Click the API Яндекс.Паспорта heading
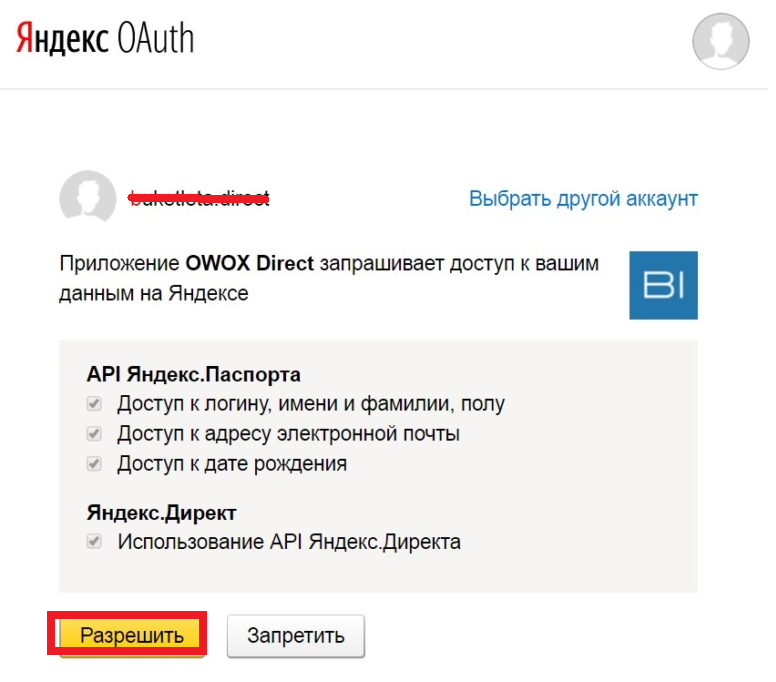Viewport: 776px width, 682px height. [194, 375]
